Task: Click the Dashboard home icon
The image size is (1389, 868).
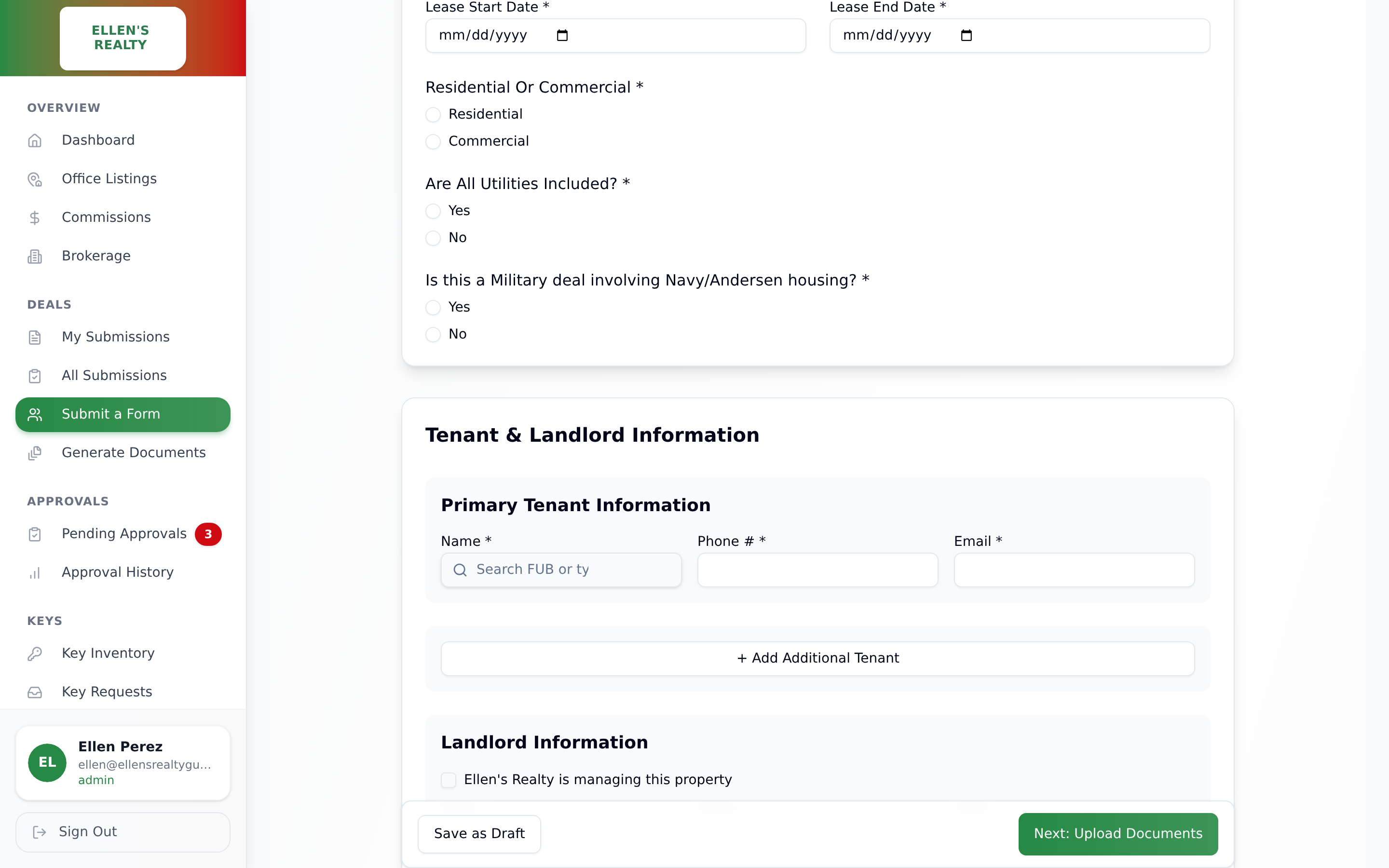Action: click(x=35, y=141)
